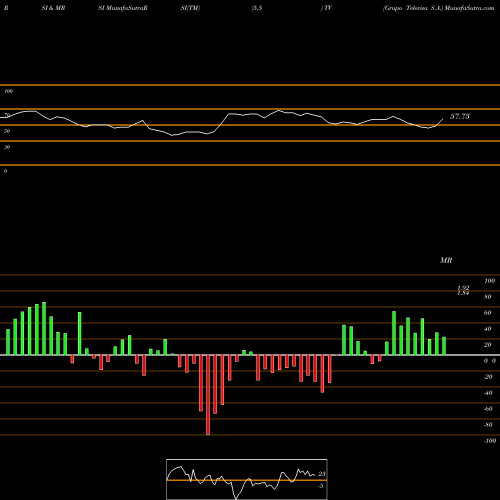Click the 'SI(TM)' header text
Screen dimensions: 500x500
[x=190, y=8]
